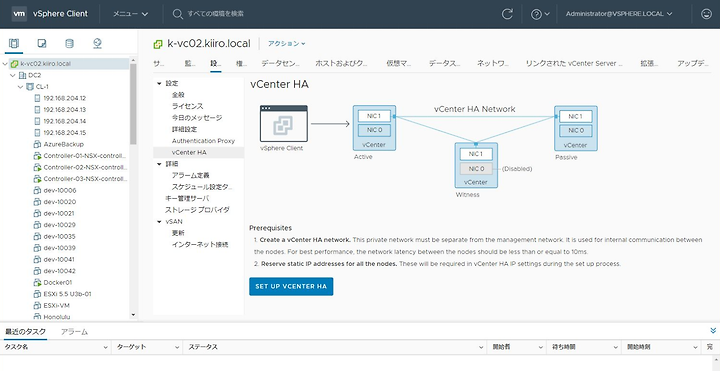Click the VM icon for Docker01
The height and width of the screenshot is (371, 720).
tap(38, 282)
